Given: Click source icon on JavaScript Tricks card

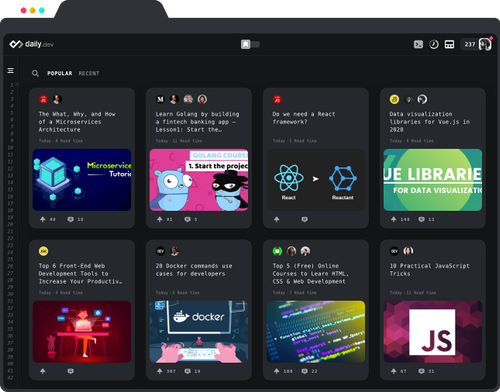Looking at the screenshot, I should (394, 251).
